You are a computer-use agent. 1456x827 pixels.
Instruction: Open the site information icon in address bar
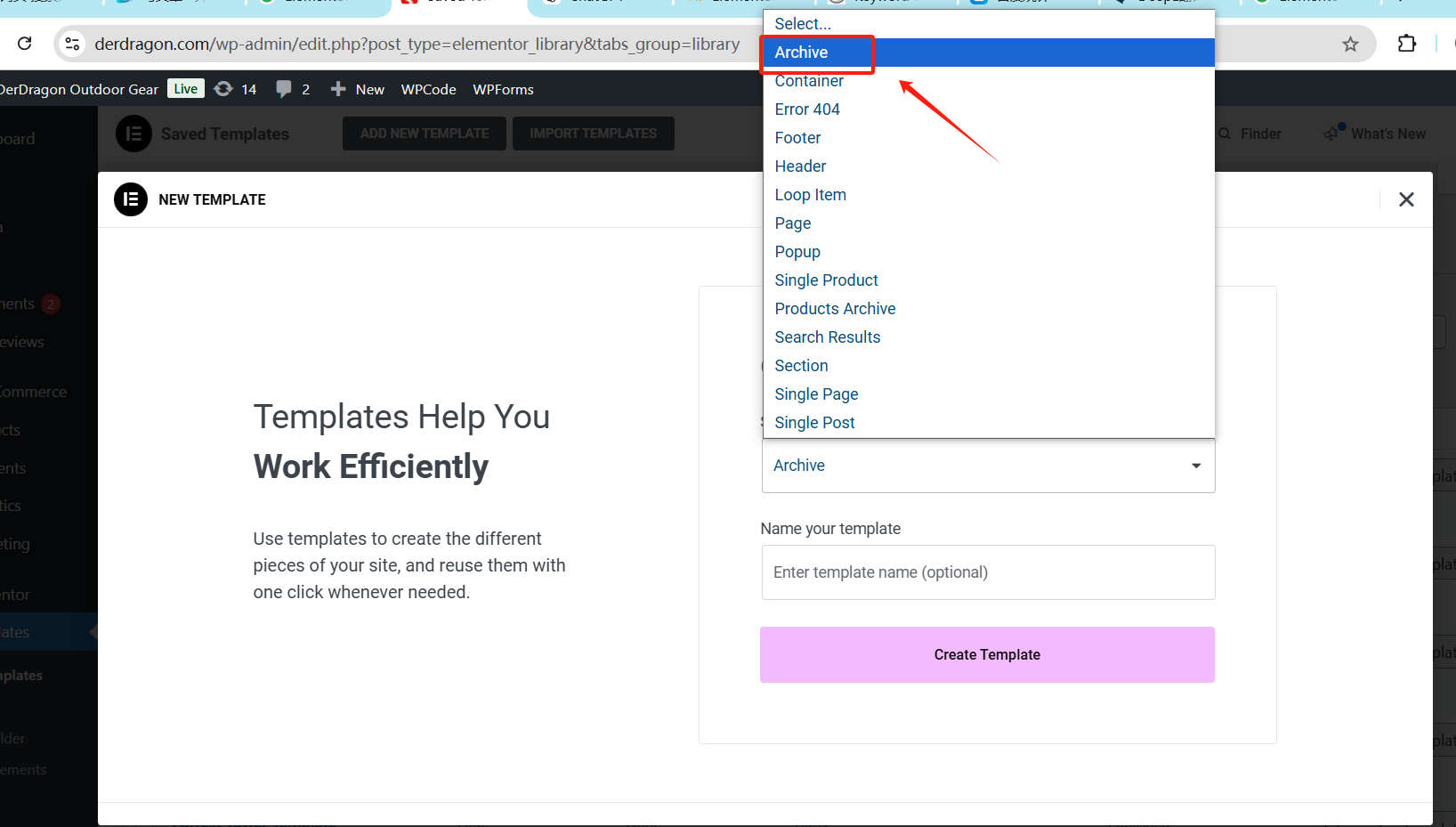[x=72, y=44]
